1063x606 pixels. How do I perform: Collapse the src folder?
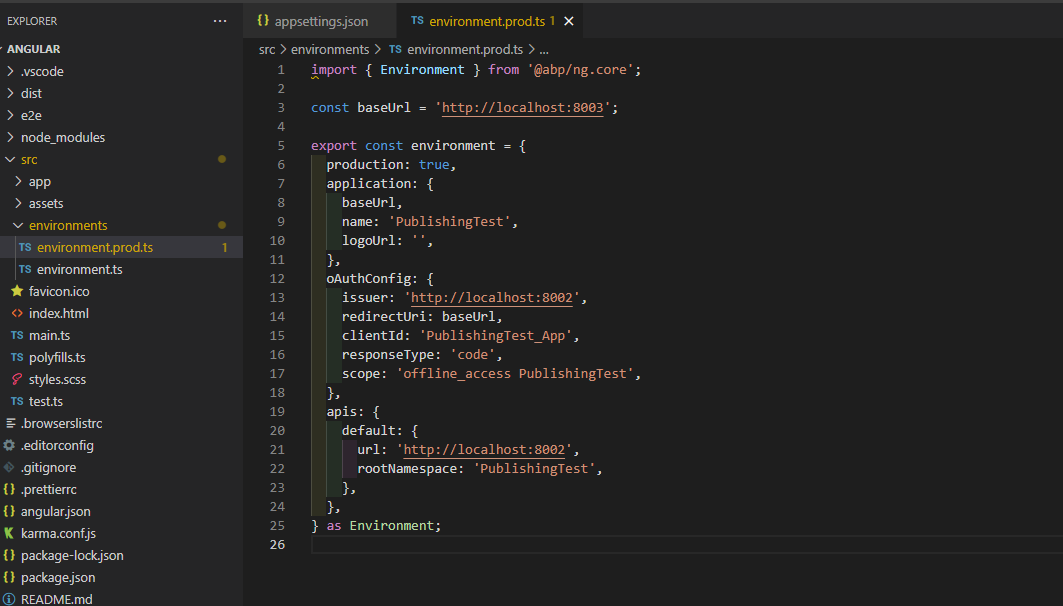coord(29,159)
